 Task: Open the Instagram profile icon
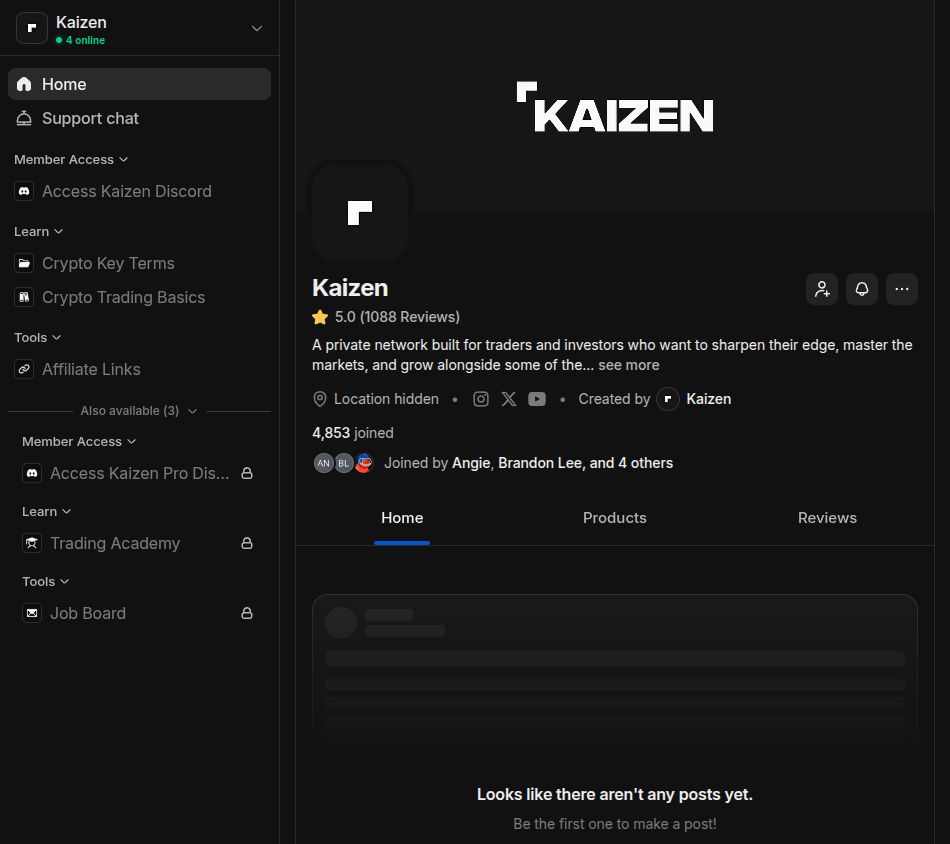coord(481,399)
